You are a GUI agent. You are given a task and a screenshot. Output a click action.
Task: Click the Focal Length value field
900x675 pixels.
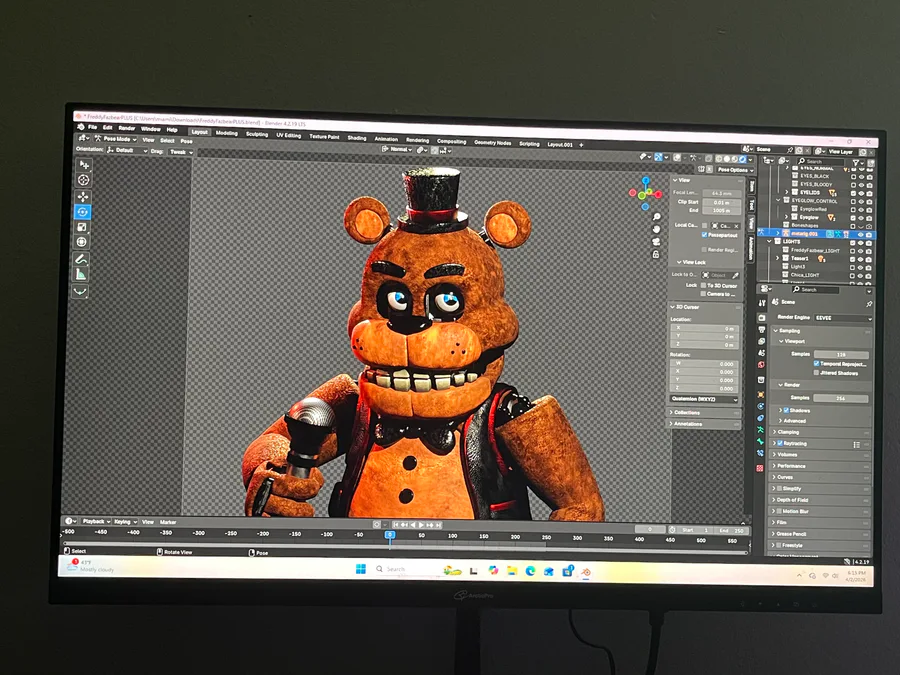coord(721,193)
